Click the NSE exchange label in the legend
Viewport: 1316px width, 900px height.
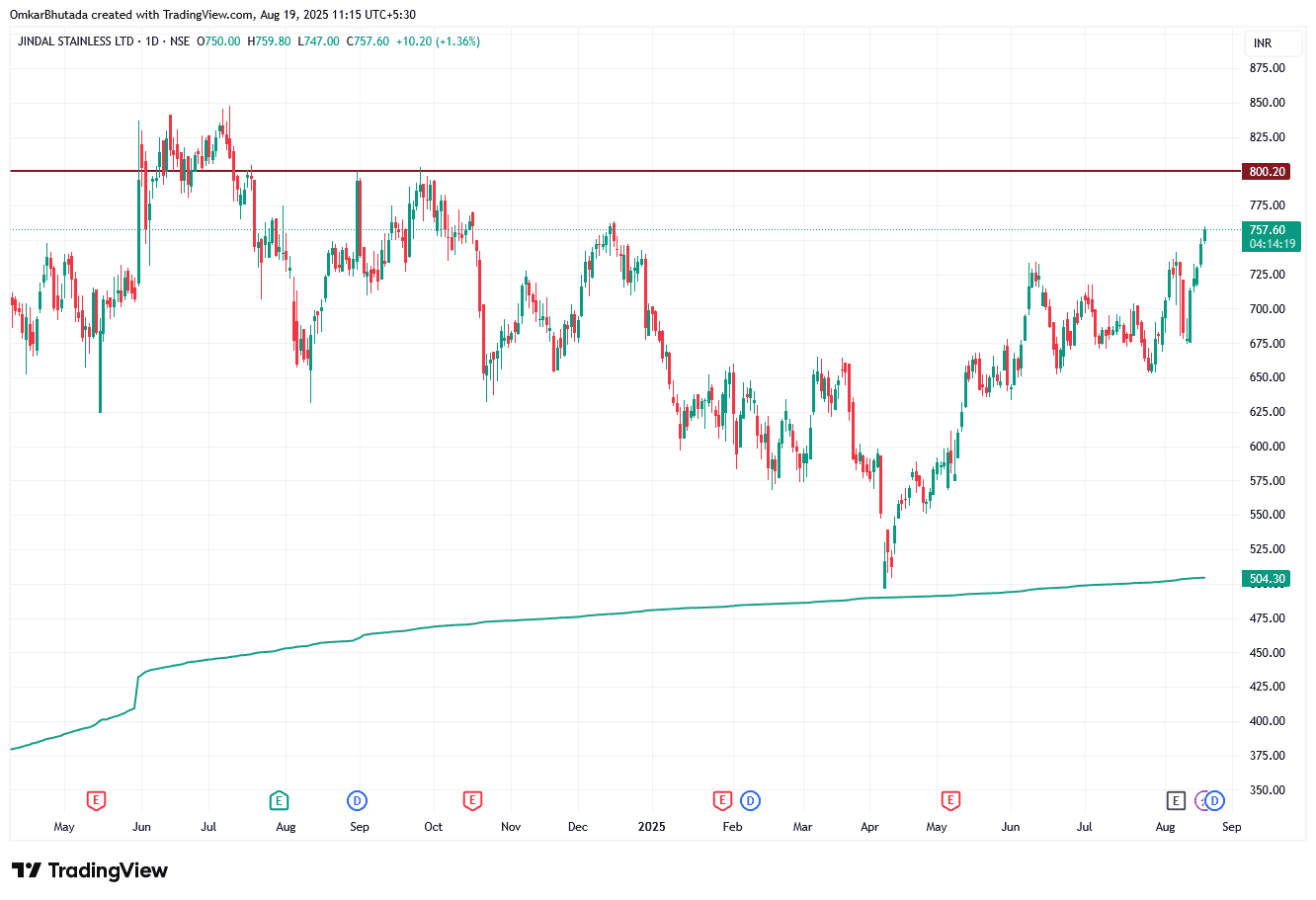tap(180, 41)
